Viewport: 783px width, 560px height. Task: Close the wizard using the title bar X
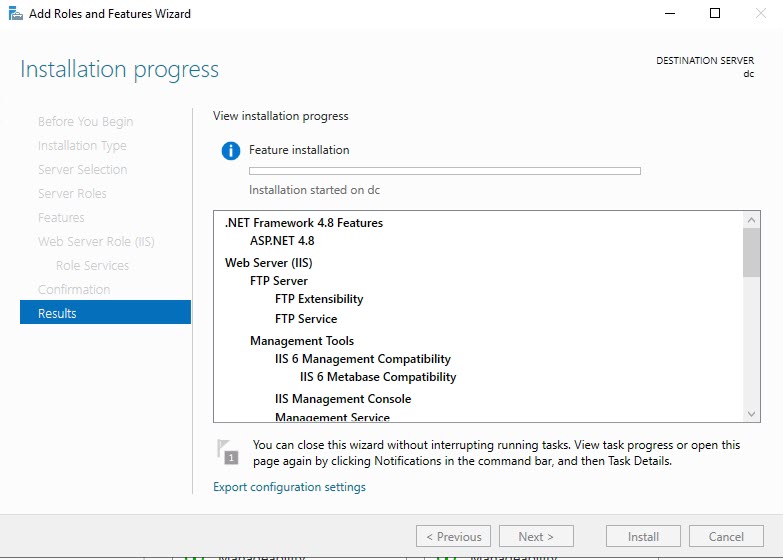click(760, 14)
